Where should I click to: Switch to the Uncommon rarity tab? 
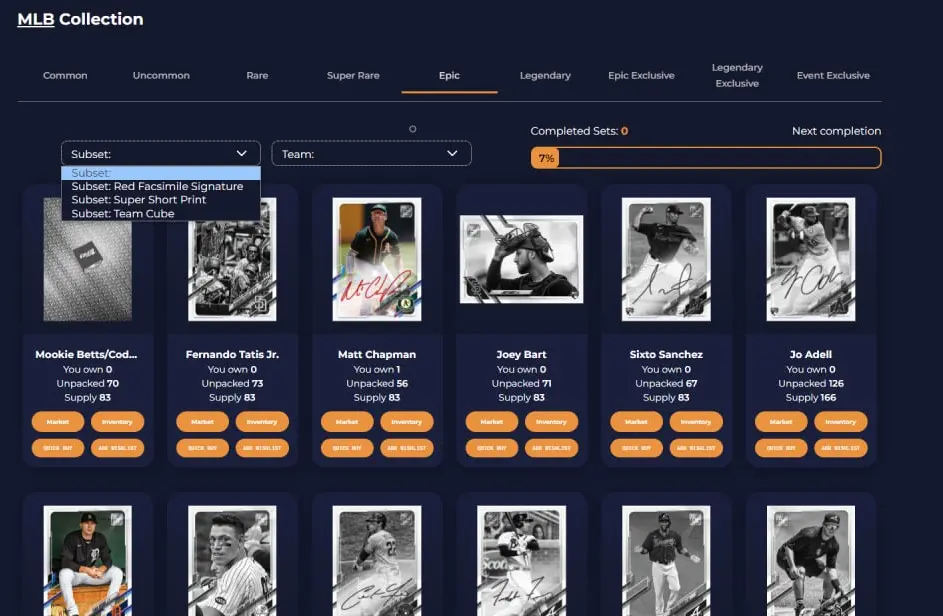coord(161,75)
